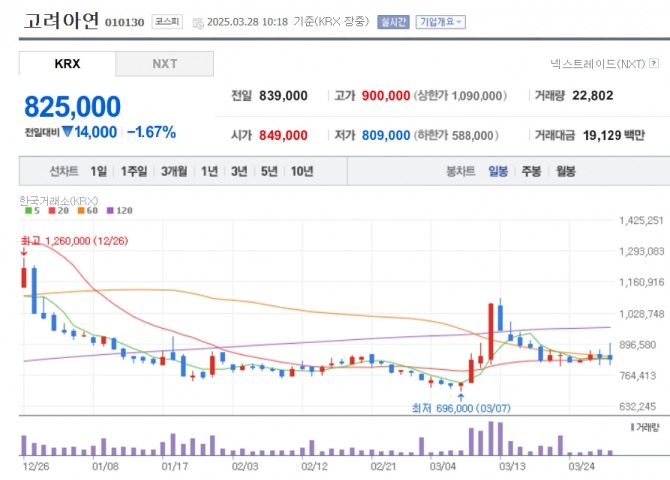Select the 1일 line chart

click(99, 171)
